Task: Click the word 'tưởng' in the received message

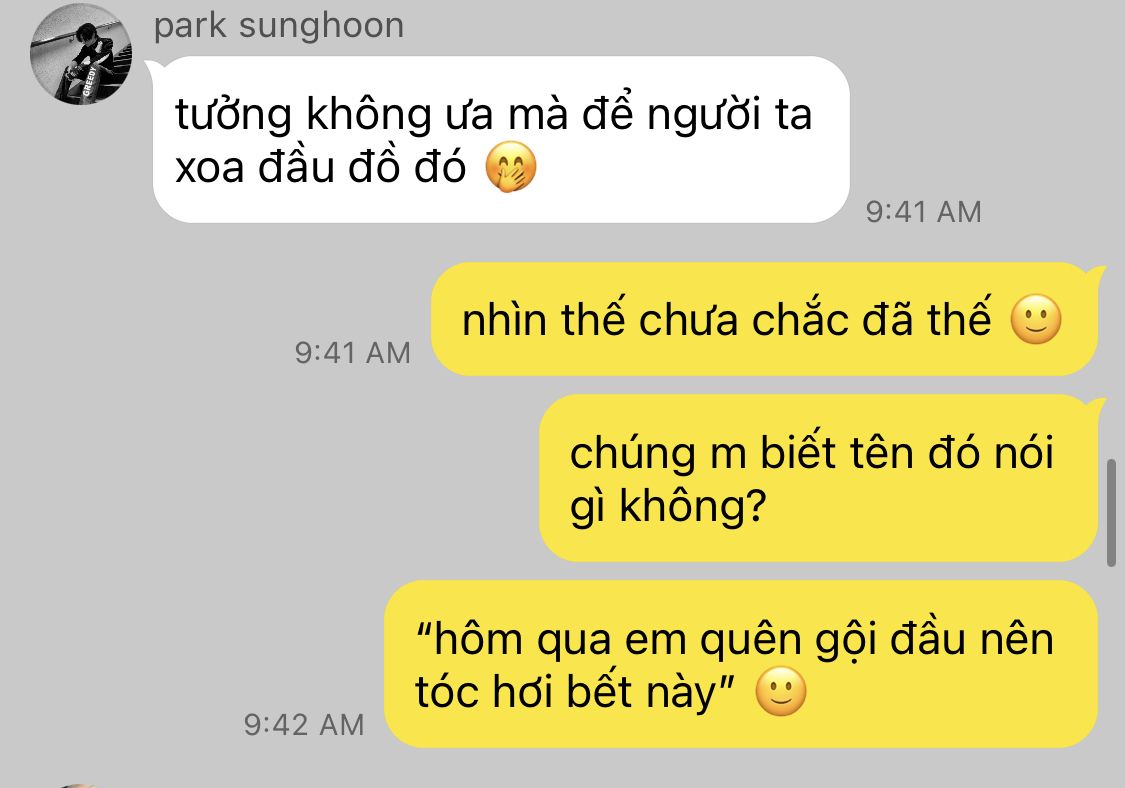Action: pos(233,115)
